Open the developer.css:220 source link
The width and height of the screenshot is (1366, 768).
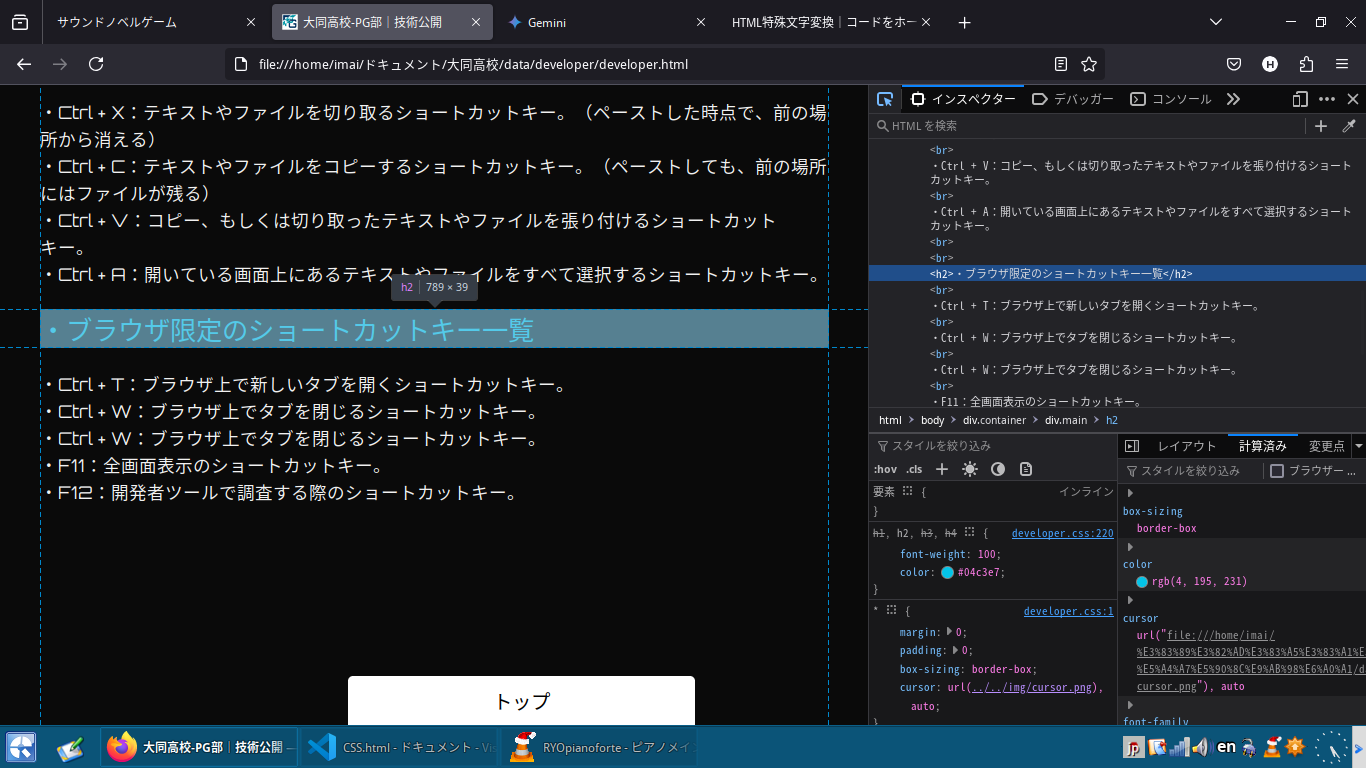(x=1062, y=534)
